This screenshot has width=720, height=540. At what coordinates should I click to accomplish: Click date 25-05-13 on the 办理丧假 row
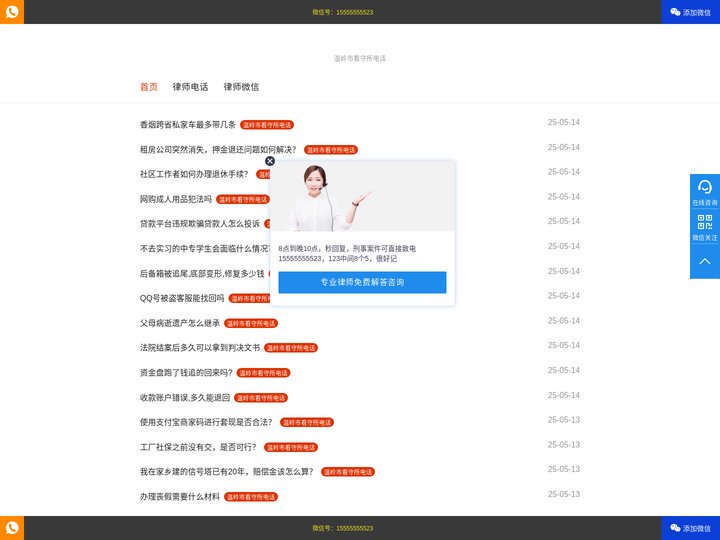(563, 494)
